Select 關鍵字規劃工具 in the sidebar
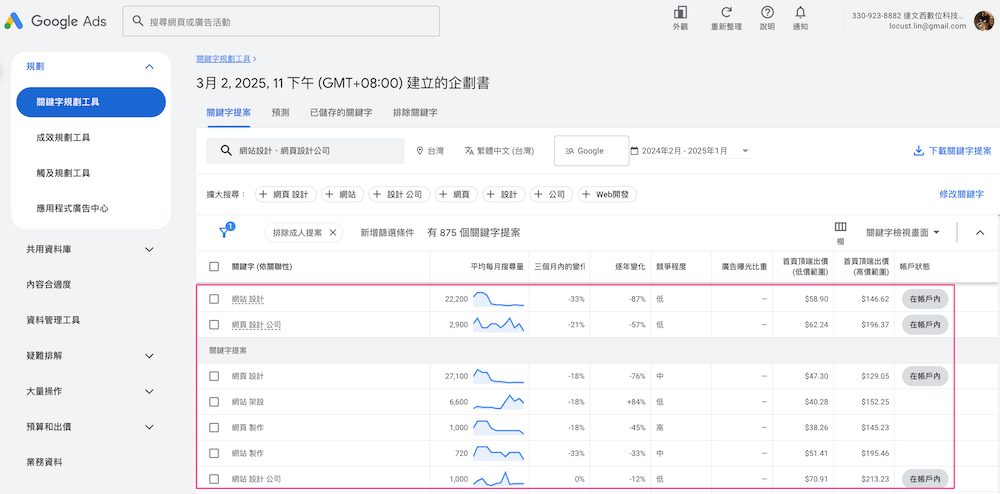This screenshot has width=1000, height=494. (x=91, y=102)
